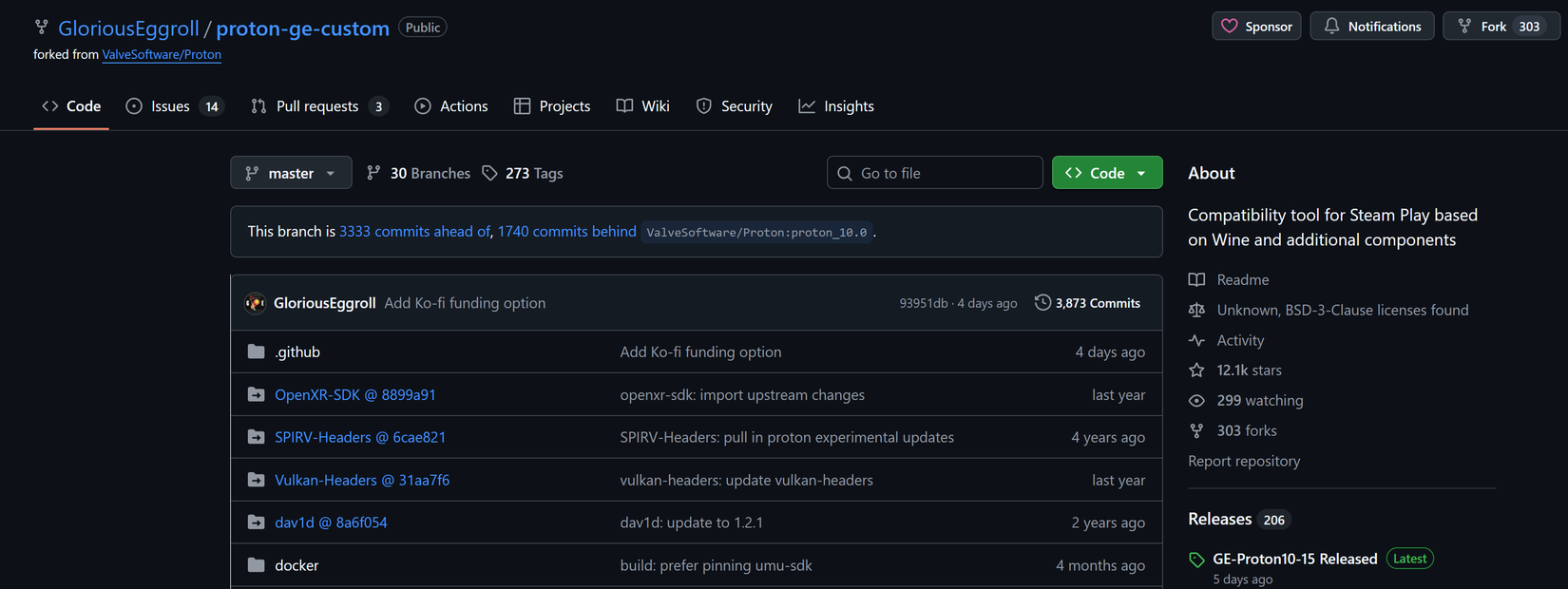The width and height of the screenshot is (1568, 589).
Task: View the 12.1k stars stargazers
Action: click(1249, 370)
